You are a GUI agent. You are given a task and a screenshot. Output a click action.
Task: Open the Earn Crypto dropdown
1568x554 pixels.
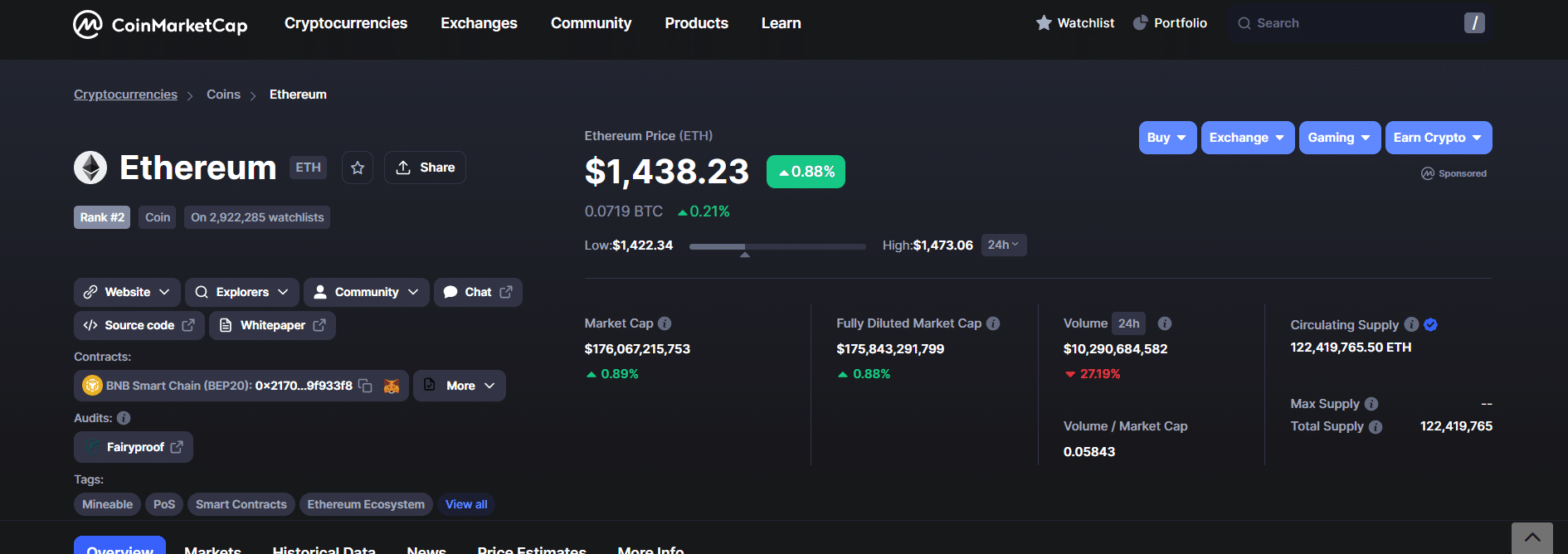(x=1439, y=138)
